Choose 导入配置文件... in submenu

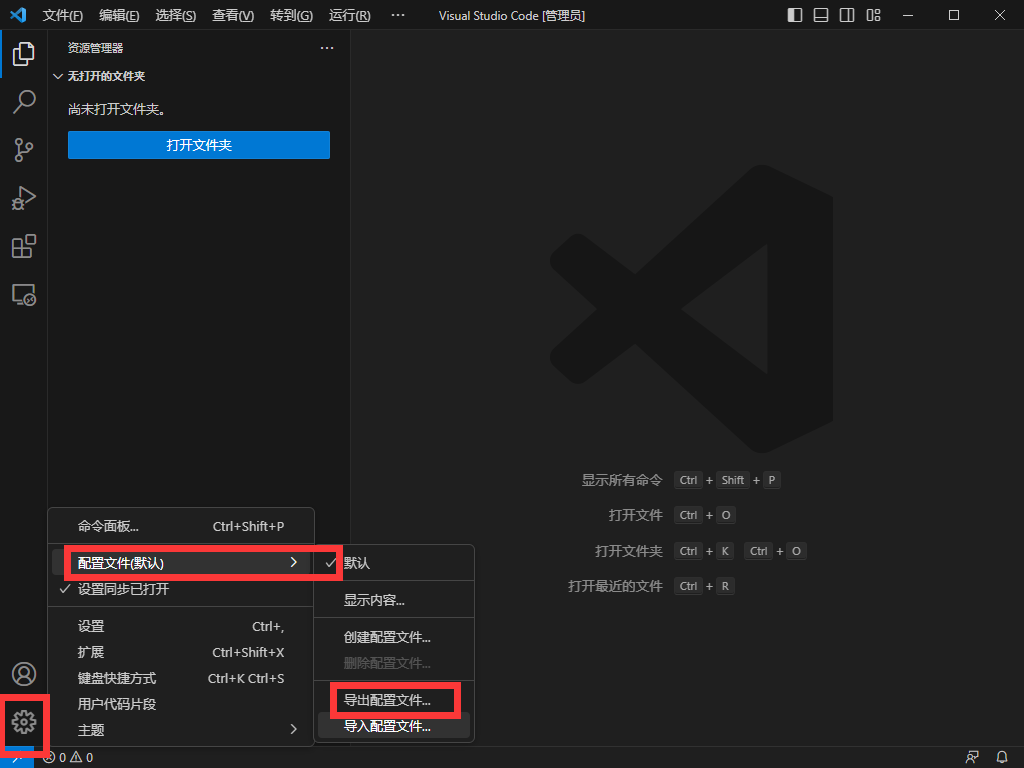point(394,726)
